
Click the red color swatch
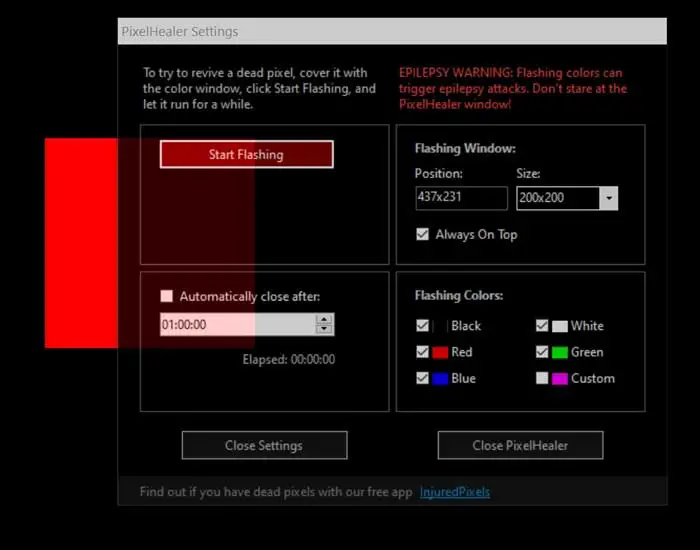(x=440, y=352)
